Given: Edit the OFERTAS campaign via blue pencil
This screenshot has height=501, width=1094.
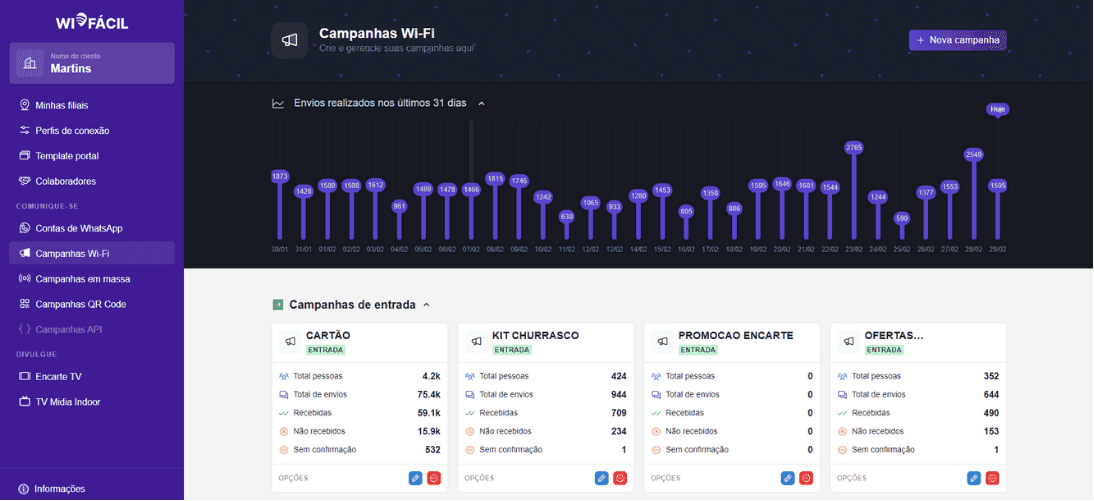Looking at the screenshot, I should (x=974, y=479).
